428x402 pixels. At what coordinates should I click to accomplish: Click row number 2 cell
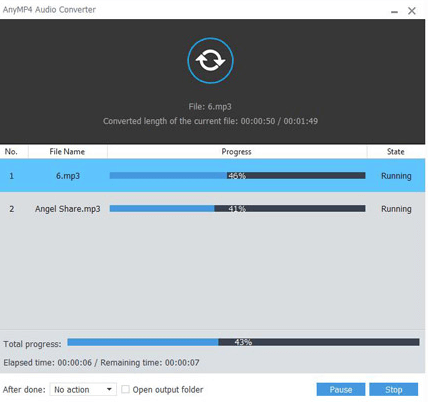tap(12, 209)
